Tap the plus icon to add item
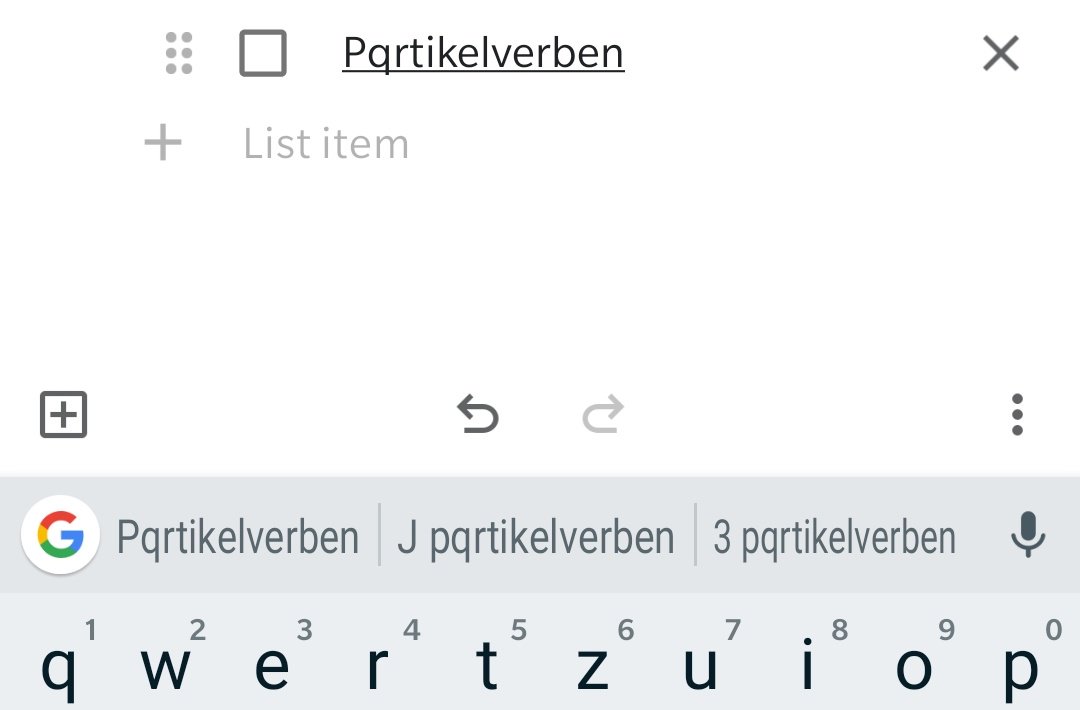Viewport: 1080px width, 710px height. 163,144
